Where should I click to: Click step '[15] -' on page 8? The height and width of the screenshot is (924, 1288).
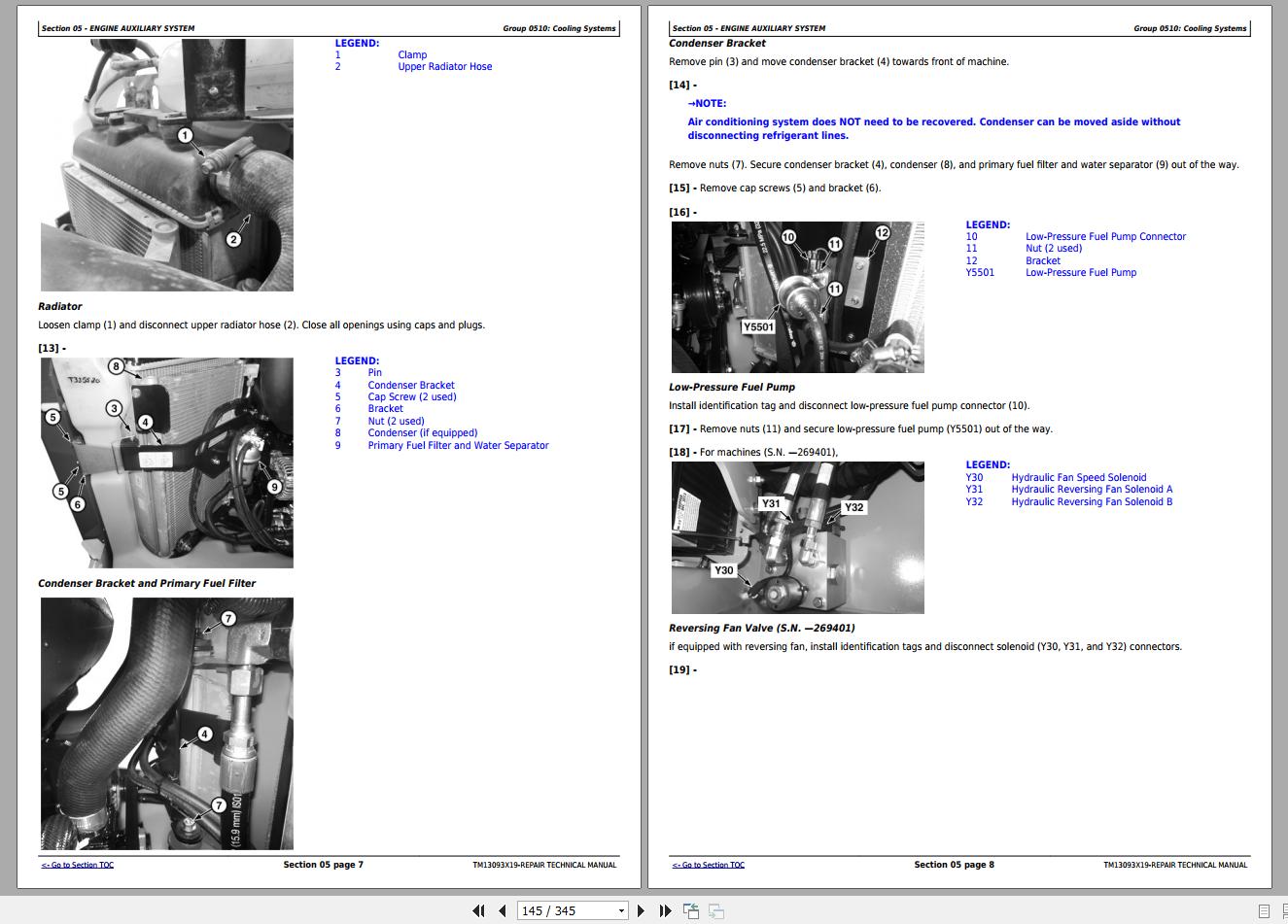point(682,188)
